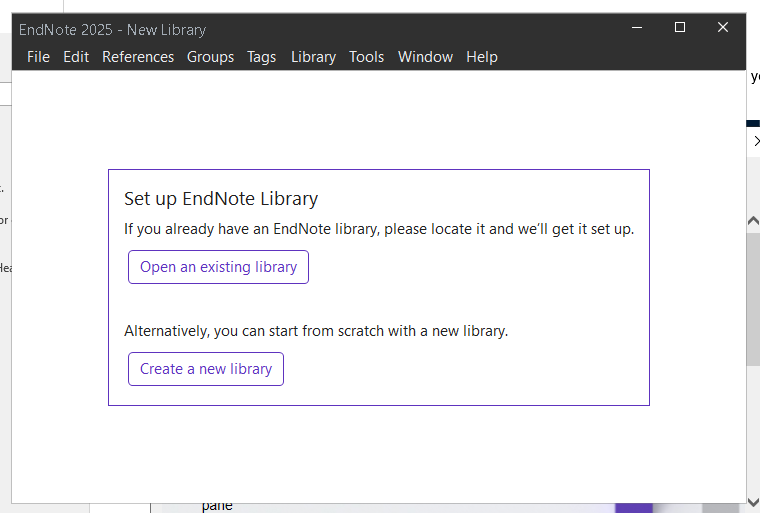Minimize the EndNote 2025 window
760x513 pixels.
coord(636,28)
